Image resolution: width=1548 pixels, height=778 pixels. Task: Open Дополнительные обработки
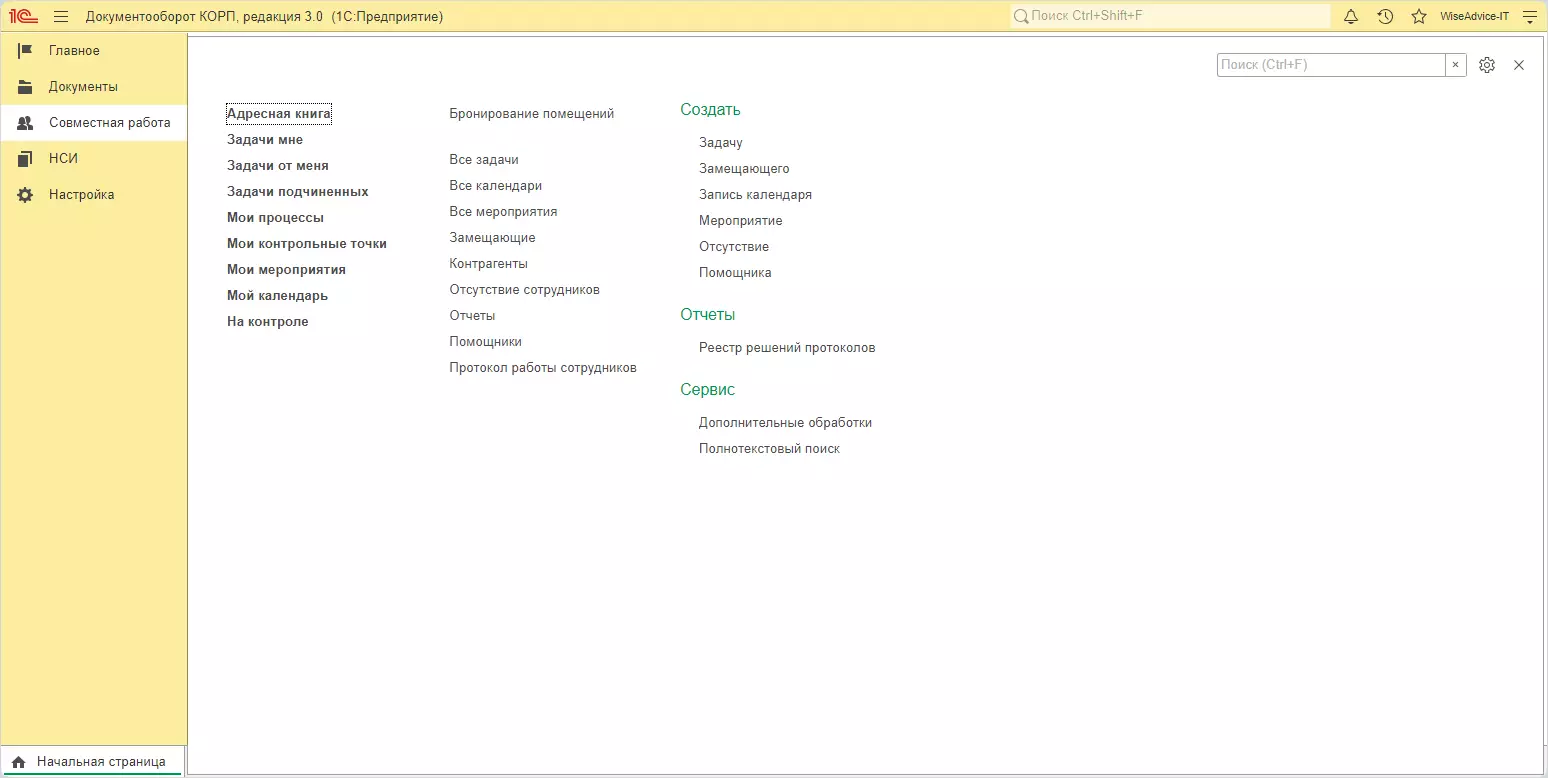click(x=785, y=423)
